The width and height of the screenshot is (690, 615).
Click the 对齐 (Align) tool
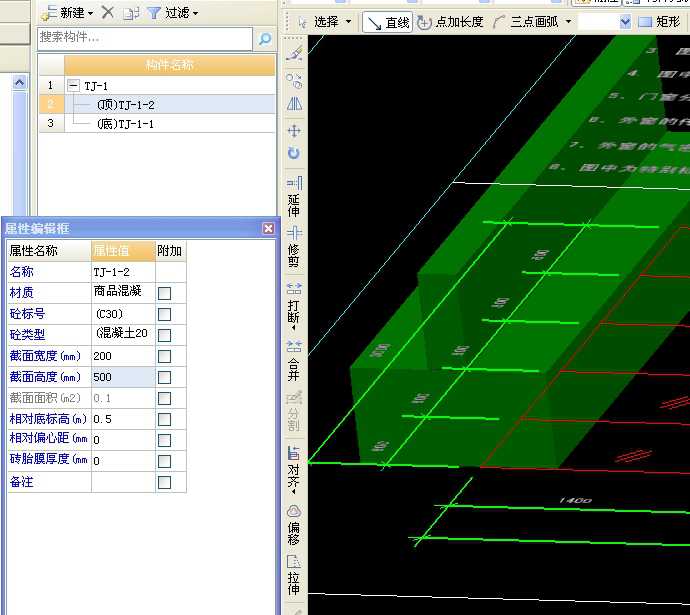pos(294,470)
